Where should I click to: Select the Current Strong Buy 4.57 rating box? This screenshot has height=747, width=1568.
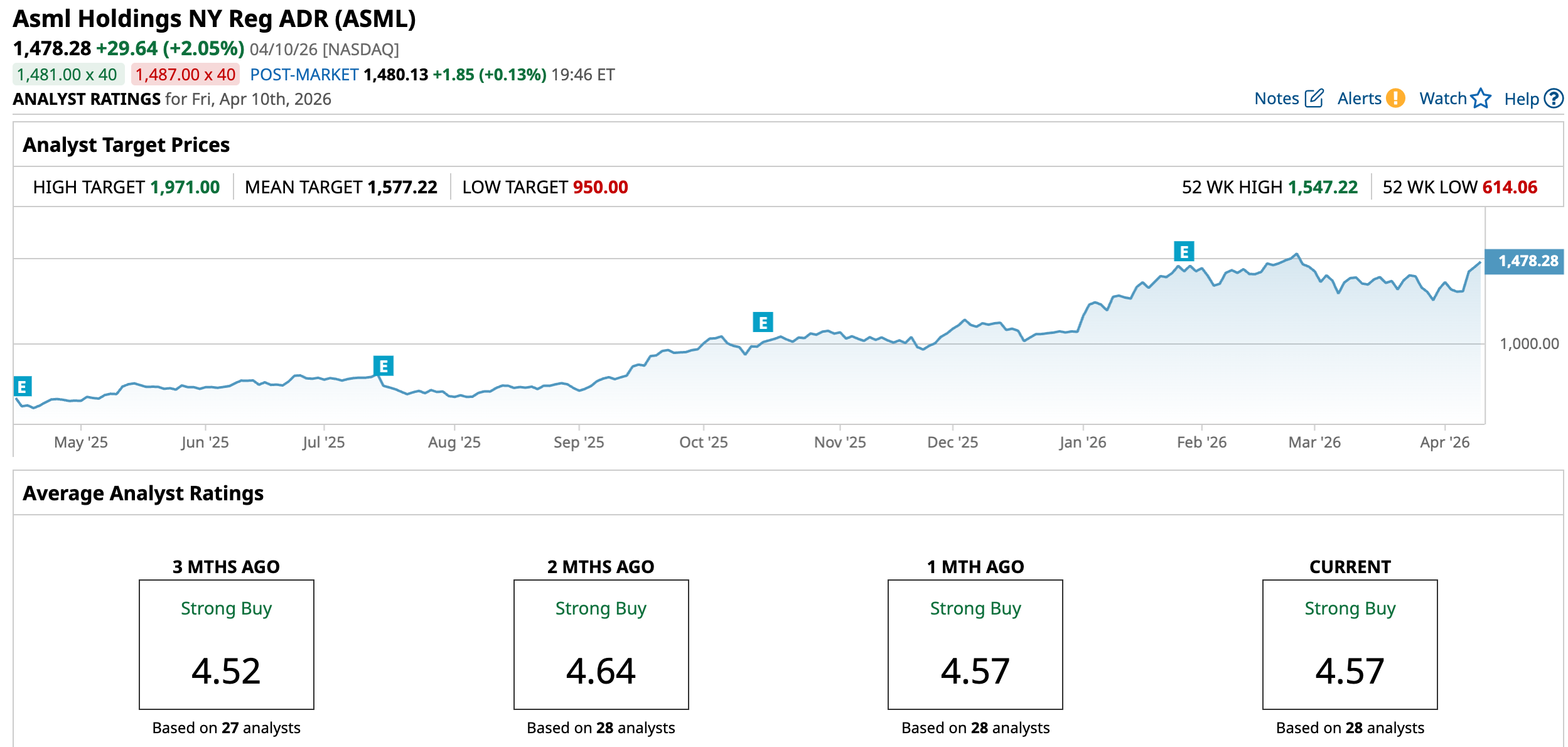(1350, 645)
